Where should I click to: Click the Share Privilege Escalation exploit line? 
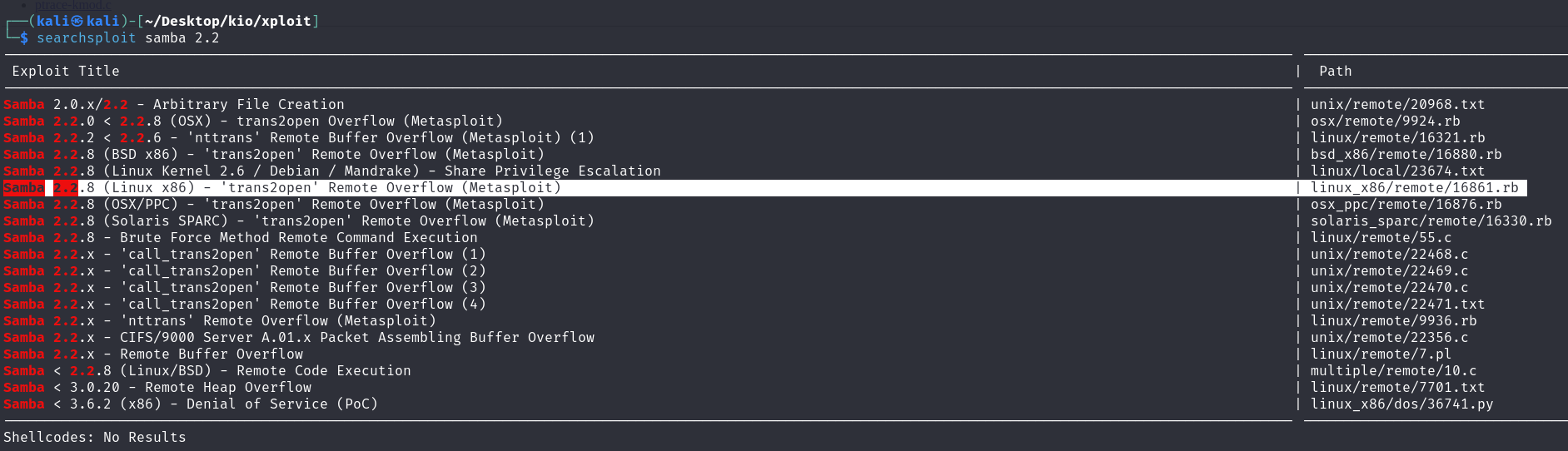[332, 171]
